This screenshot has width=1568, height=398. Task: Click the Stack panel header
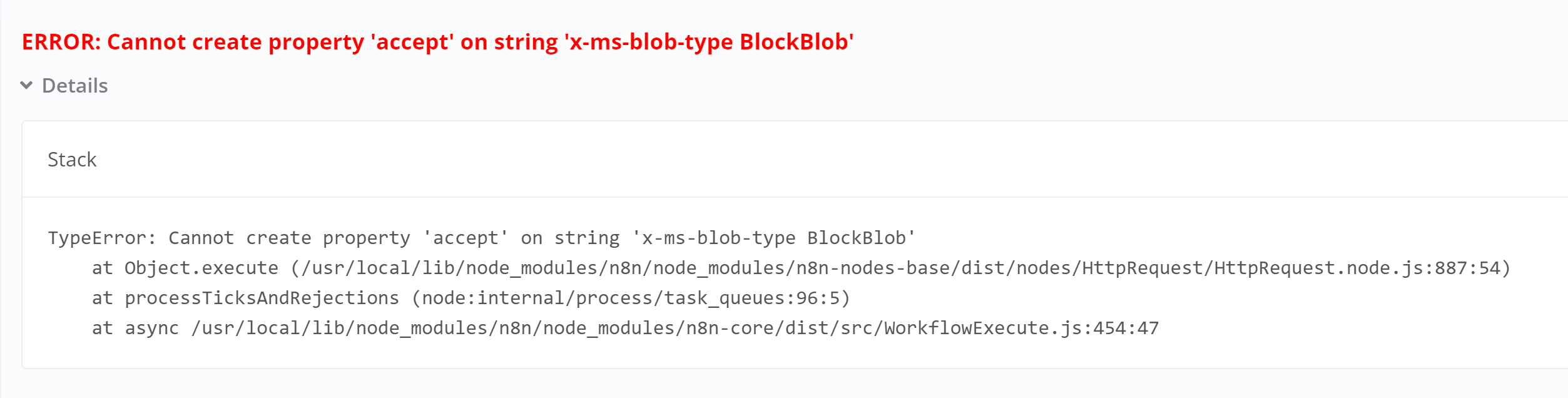tap(72, 160)
